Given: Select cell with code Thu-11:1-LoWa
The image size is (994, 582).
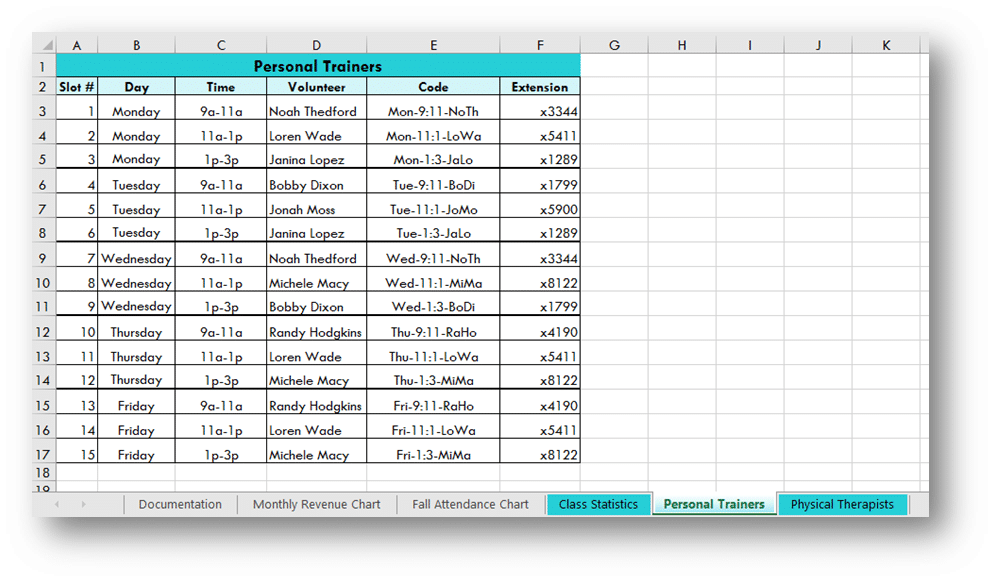Looking at the screenshot, I should point(433,353).
